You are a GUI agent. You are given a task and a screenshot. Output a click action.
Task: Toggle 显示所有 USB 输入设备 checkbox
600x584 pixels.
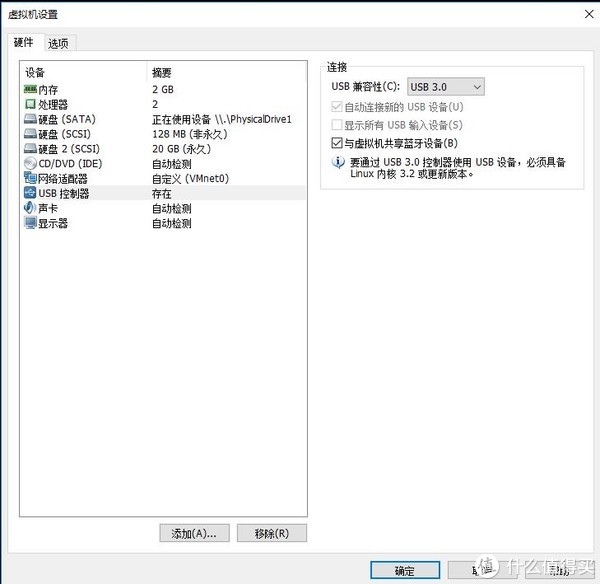pos(336,125)
